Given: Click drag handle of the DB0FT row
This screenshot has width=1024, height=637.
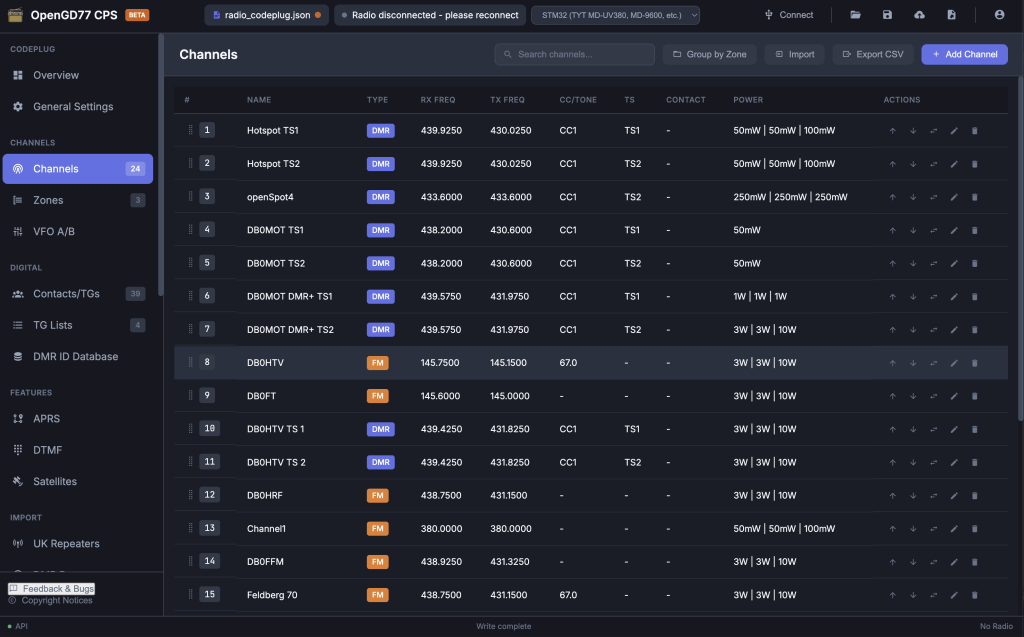Looking at the screenshot, I should point(190,396).
